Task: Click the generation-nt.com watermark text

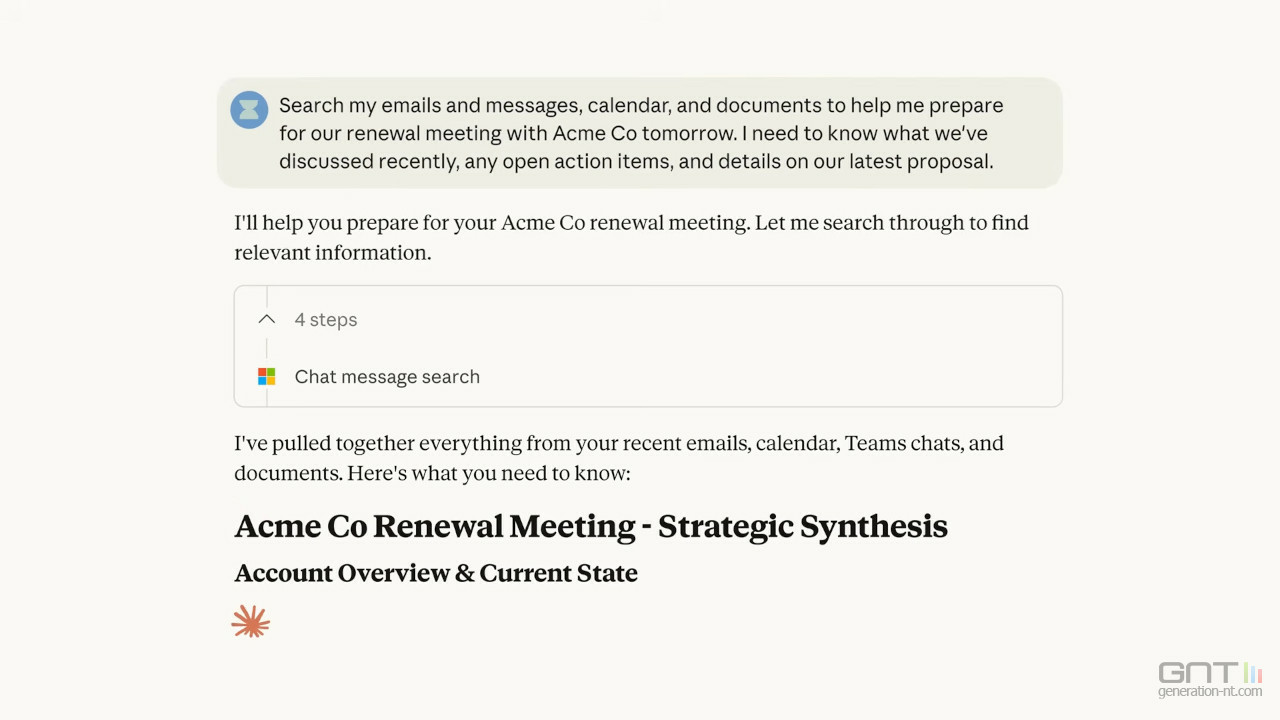Action: 1210,691
